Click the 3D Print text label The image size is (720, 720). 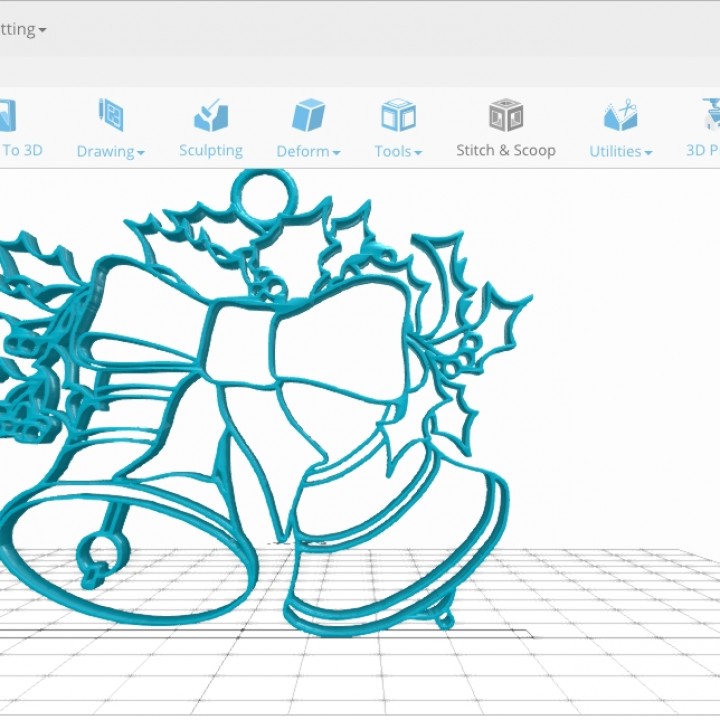pyautogui.click(x=703, y=150)
